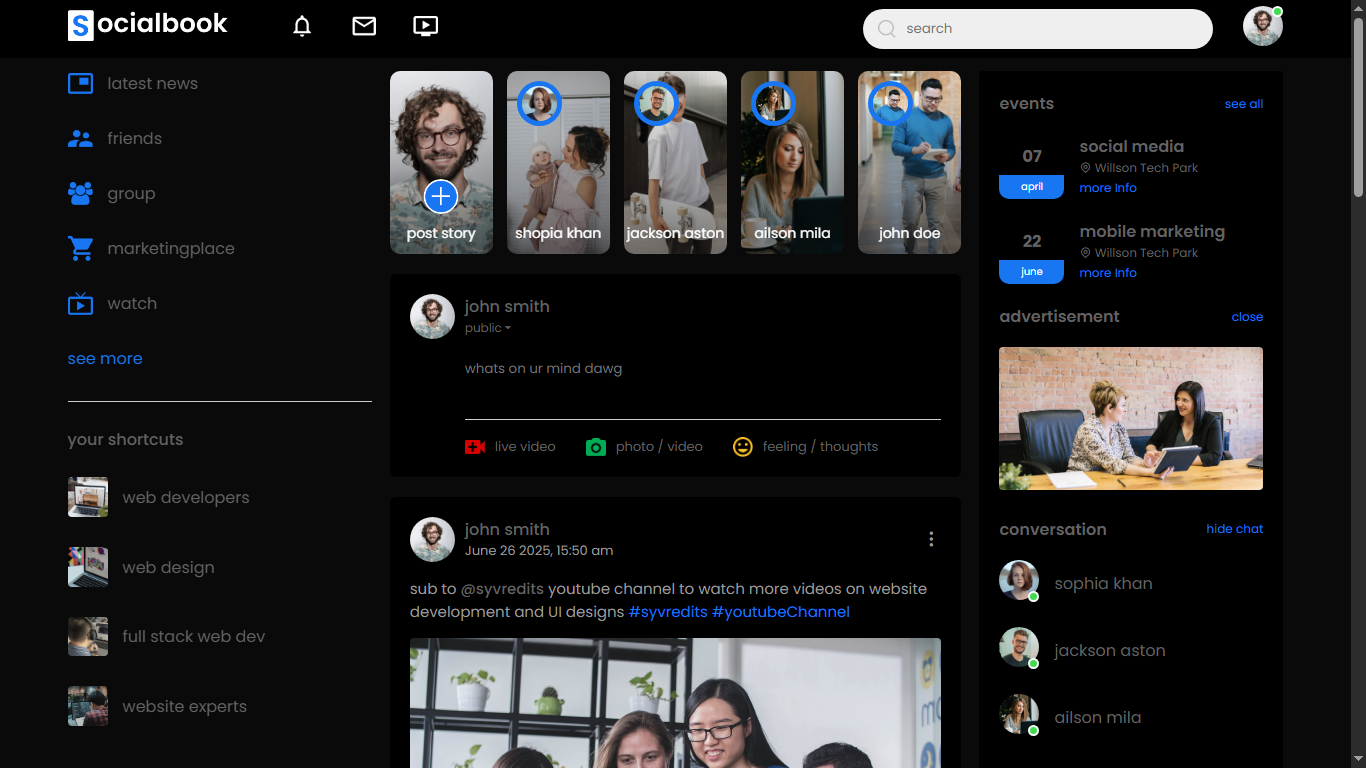1366x768 pixels.
Task: Click web developers shortcut thumbnail
Action: click(x=88, y=497)
